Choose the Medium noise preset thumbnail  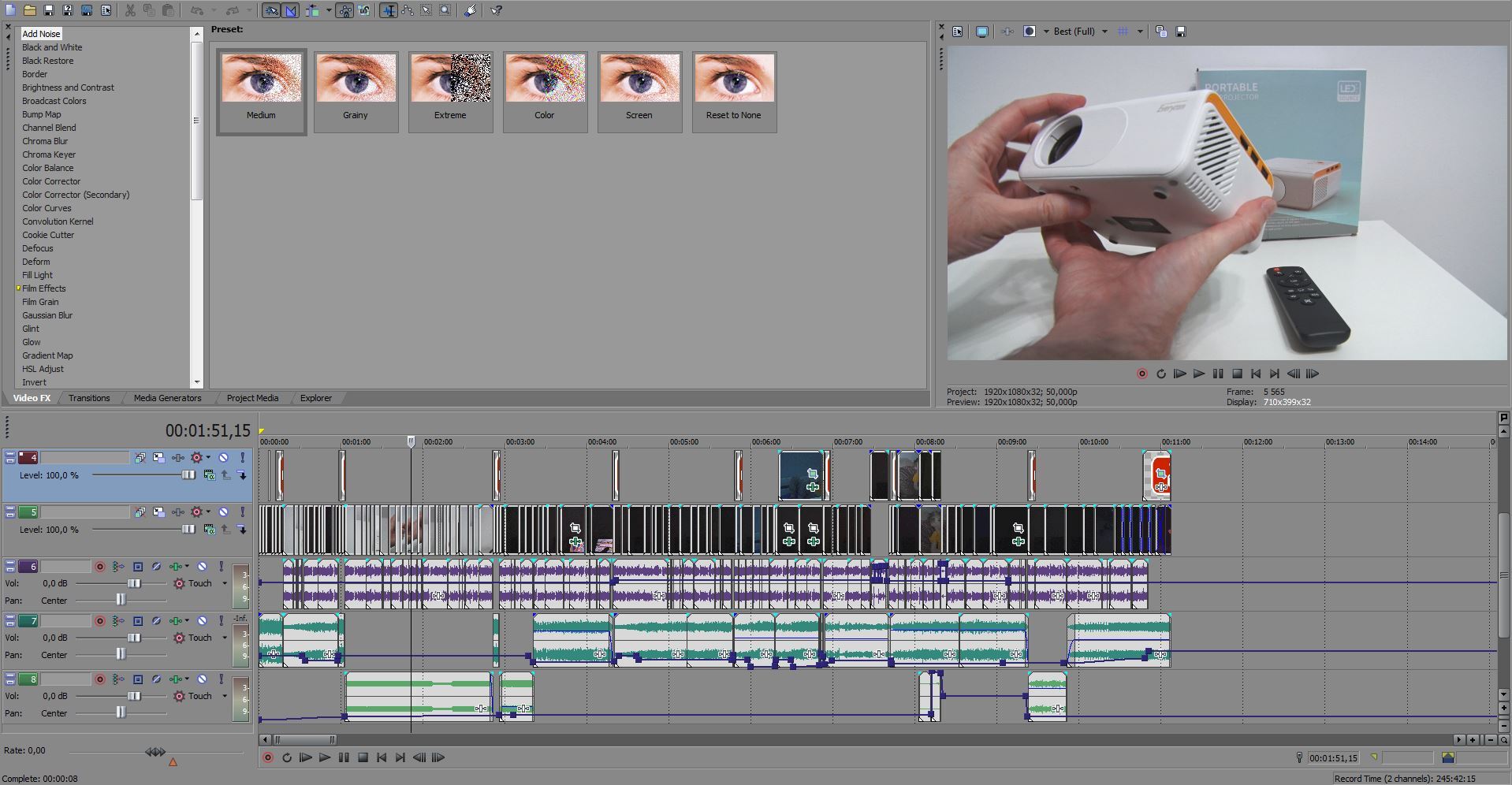261,77
